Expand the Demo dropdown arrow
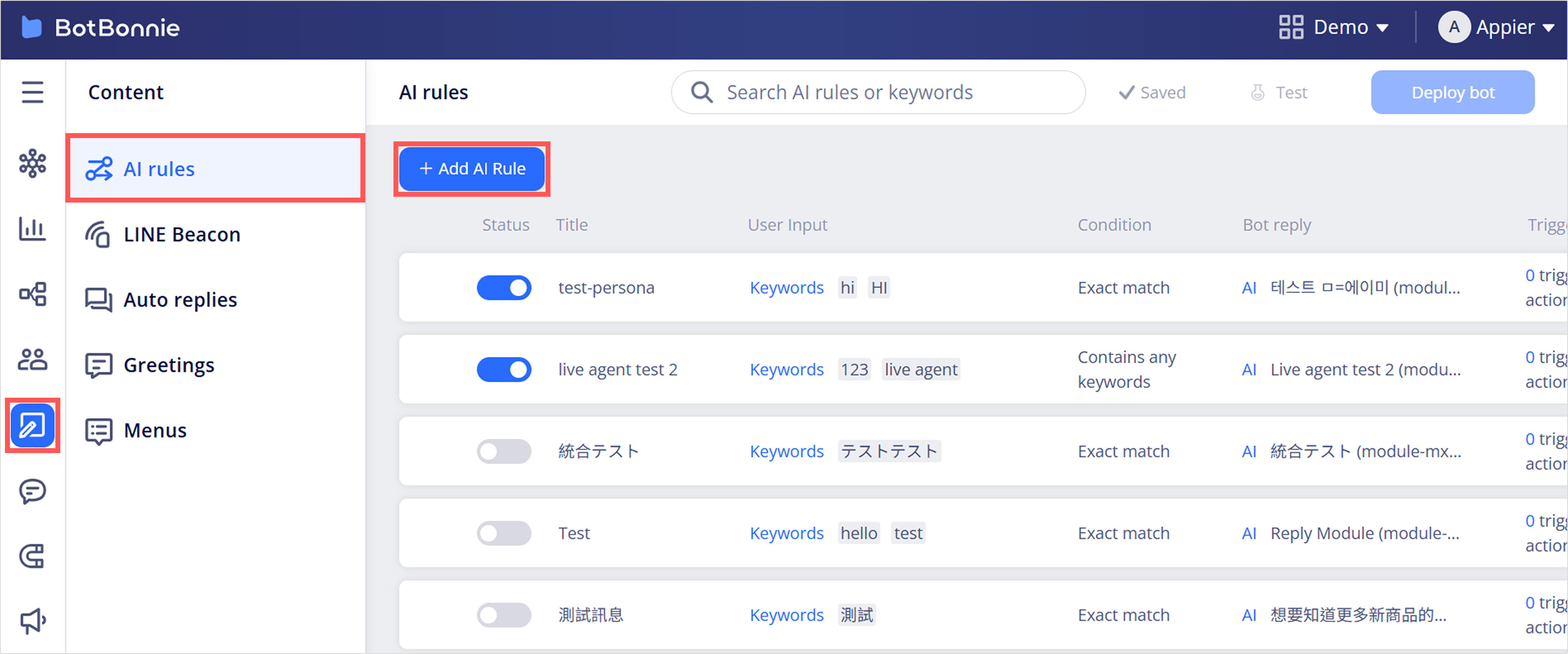Viewport: 1568px width, 654px height. point(1382,28)
